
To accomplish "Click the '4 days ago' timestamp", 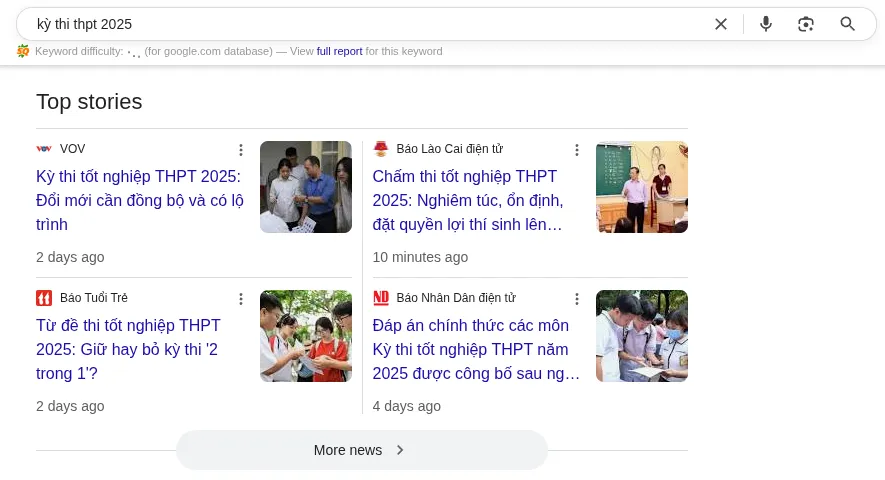I will click(406, 406).
